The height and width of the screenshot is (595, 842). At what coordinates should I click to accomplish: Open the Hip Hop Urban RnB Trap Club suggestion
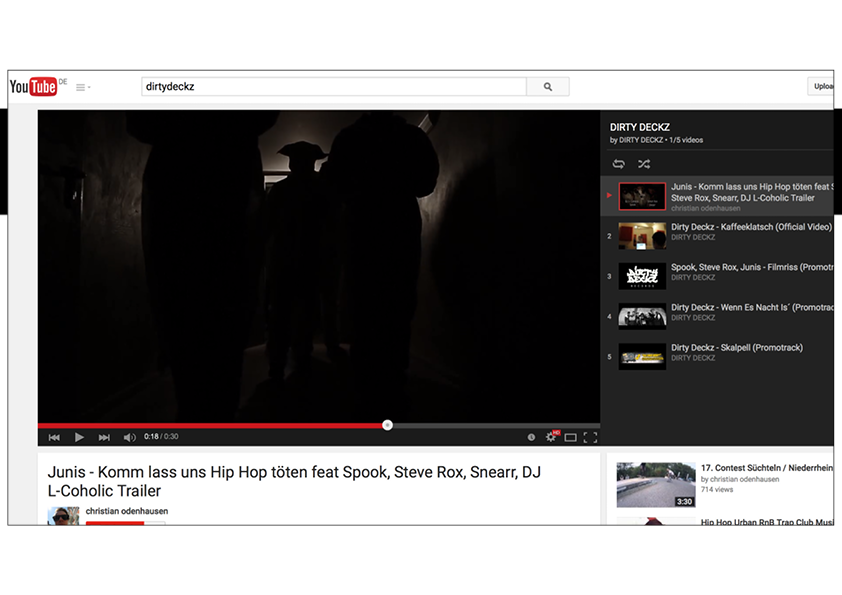[767, 521]
